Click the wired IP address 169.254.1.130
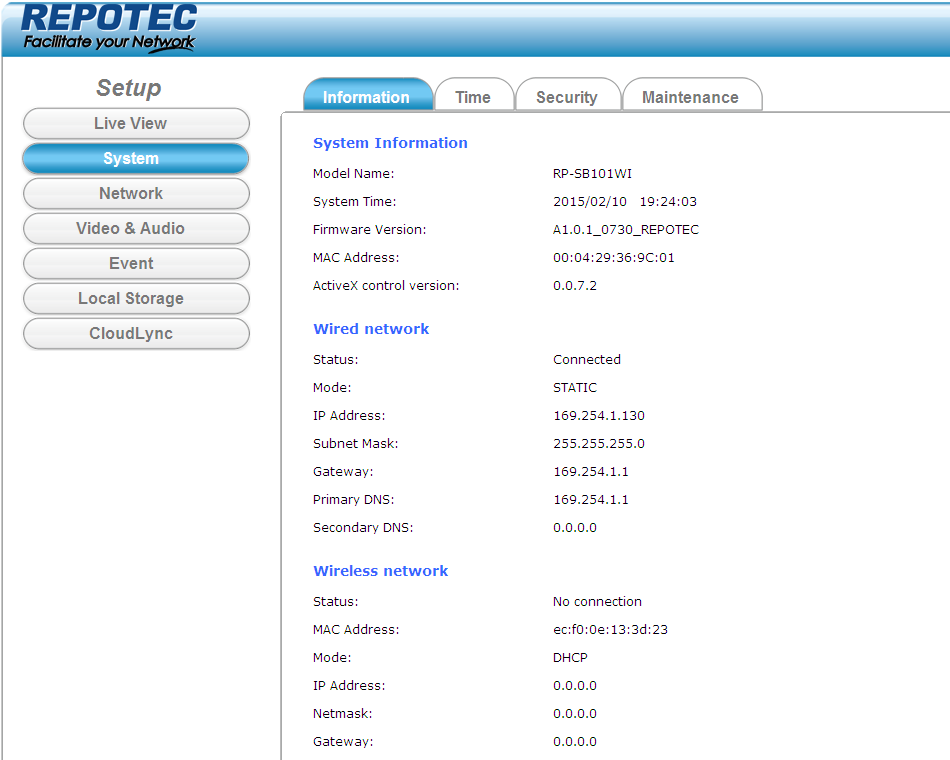Viewport: 950px width, 760px height. (599, 416)
